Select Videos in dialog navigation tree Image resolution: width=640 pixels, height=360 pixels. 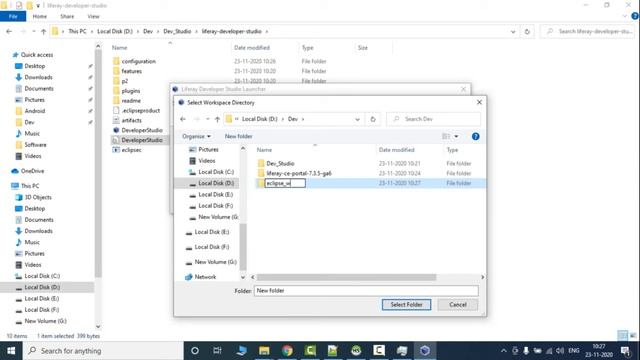tap(207, 161)
